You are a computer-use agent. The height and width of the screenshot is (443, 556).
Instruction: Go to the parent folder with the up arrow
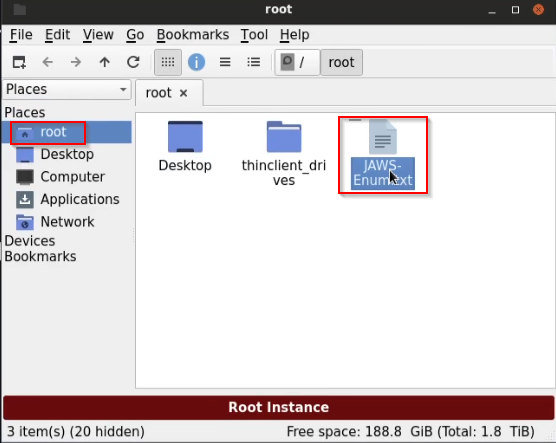click(x=105, y=62)
